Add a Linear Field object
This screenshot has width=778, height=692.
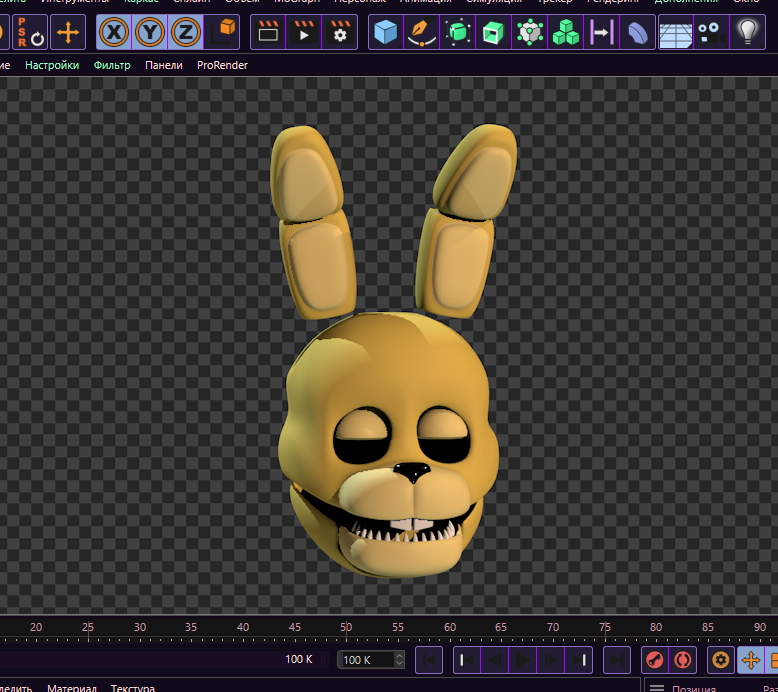tap(601, 32)
